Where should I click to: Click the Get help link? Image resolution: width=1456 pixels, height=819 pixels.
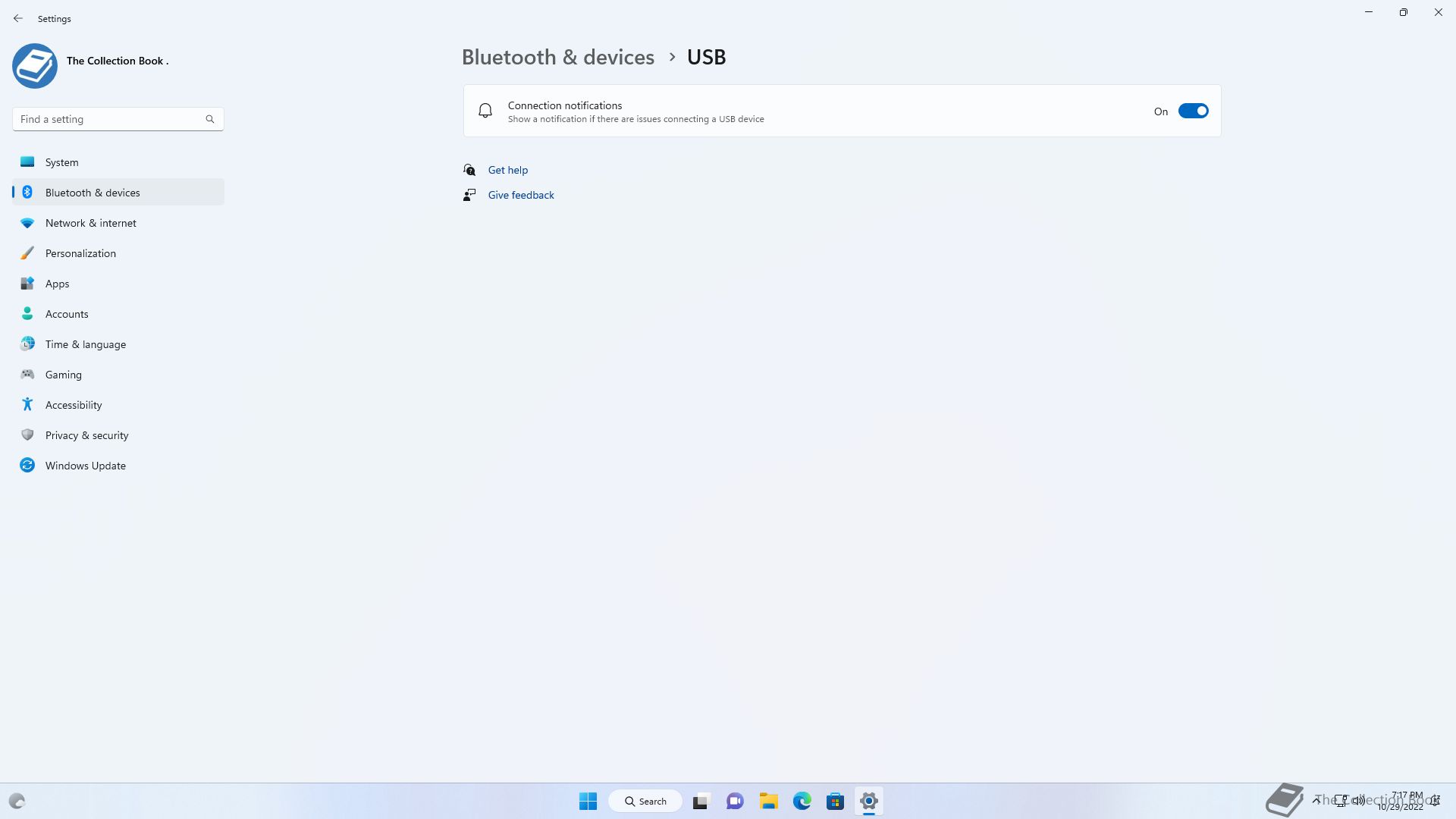coord(508,170)
